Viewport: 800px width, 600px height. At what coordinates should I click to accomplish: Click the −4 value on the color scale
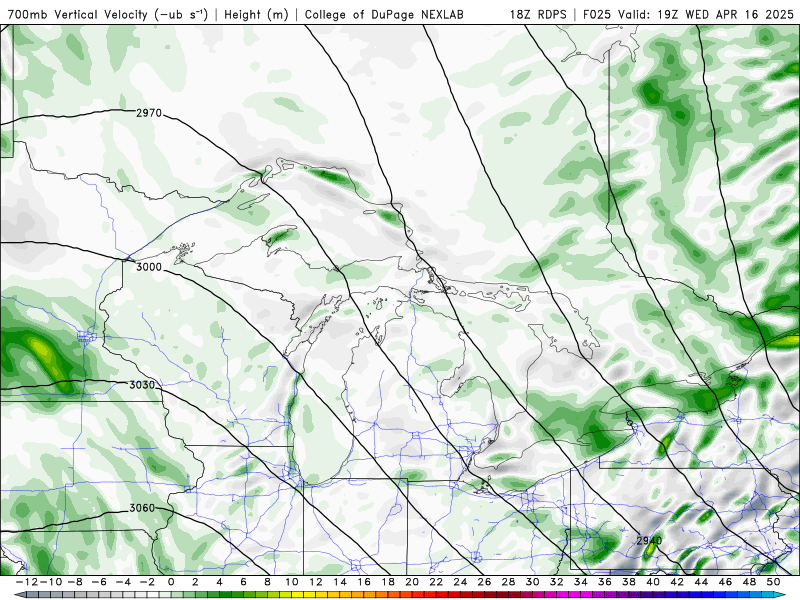point(122,582)
